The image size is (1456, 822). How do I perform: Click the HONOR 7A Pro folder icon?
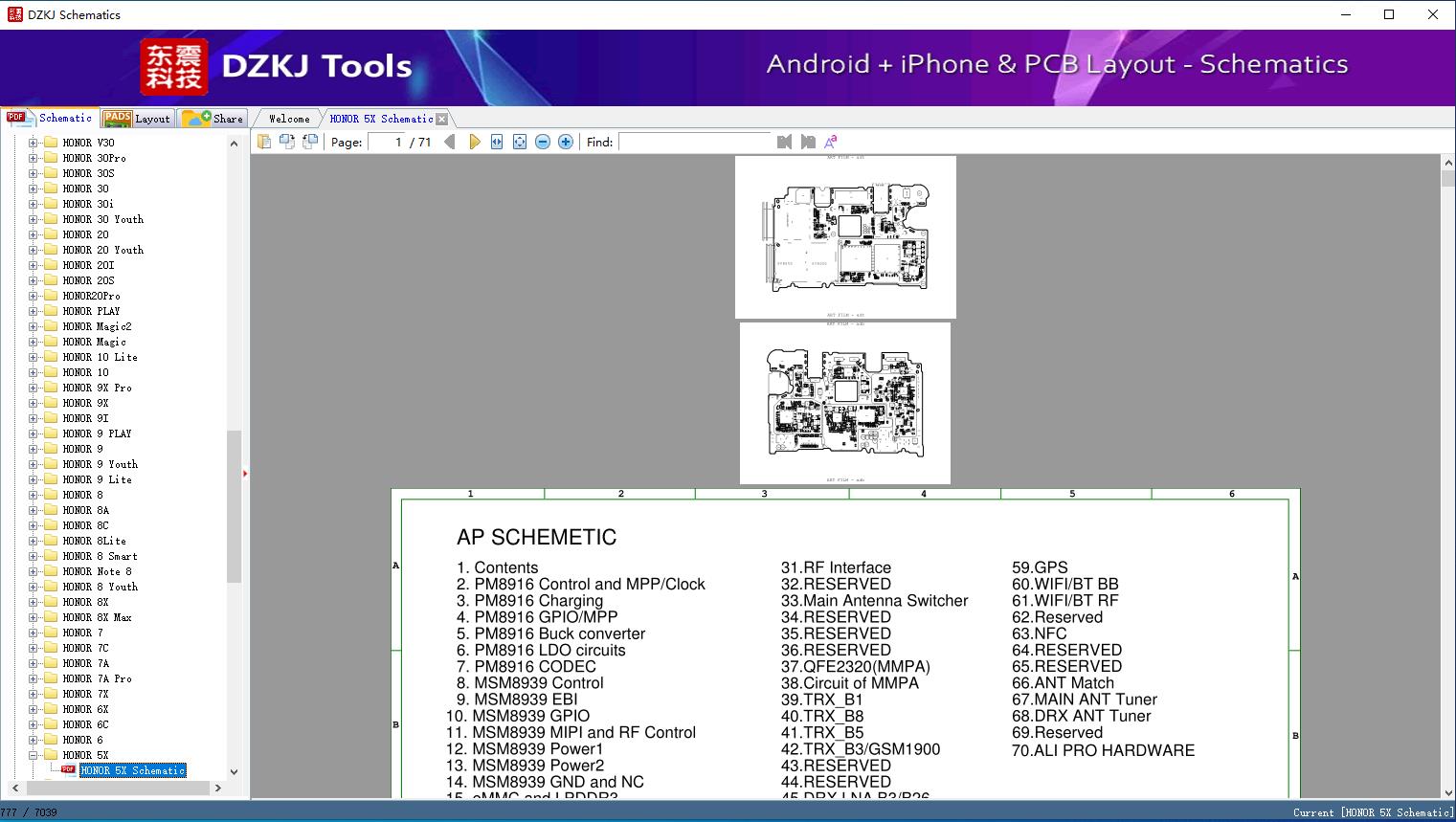51,678
